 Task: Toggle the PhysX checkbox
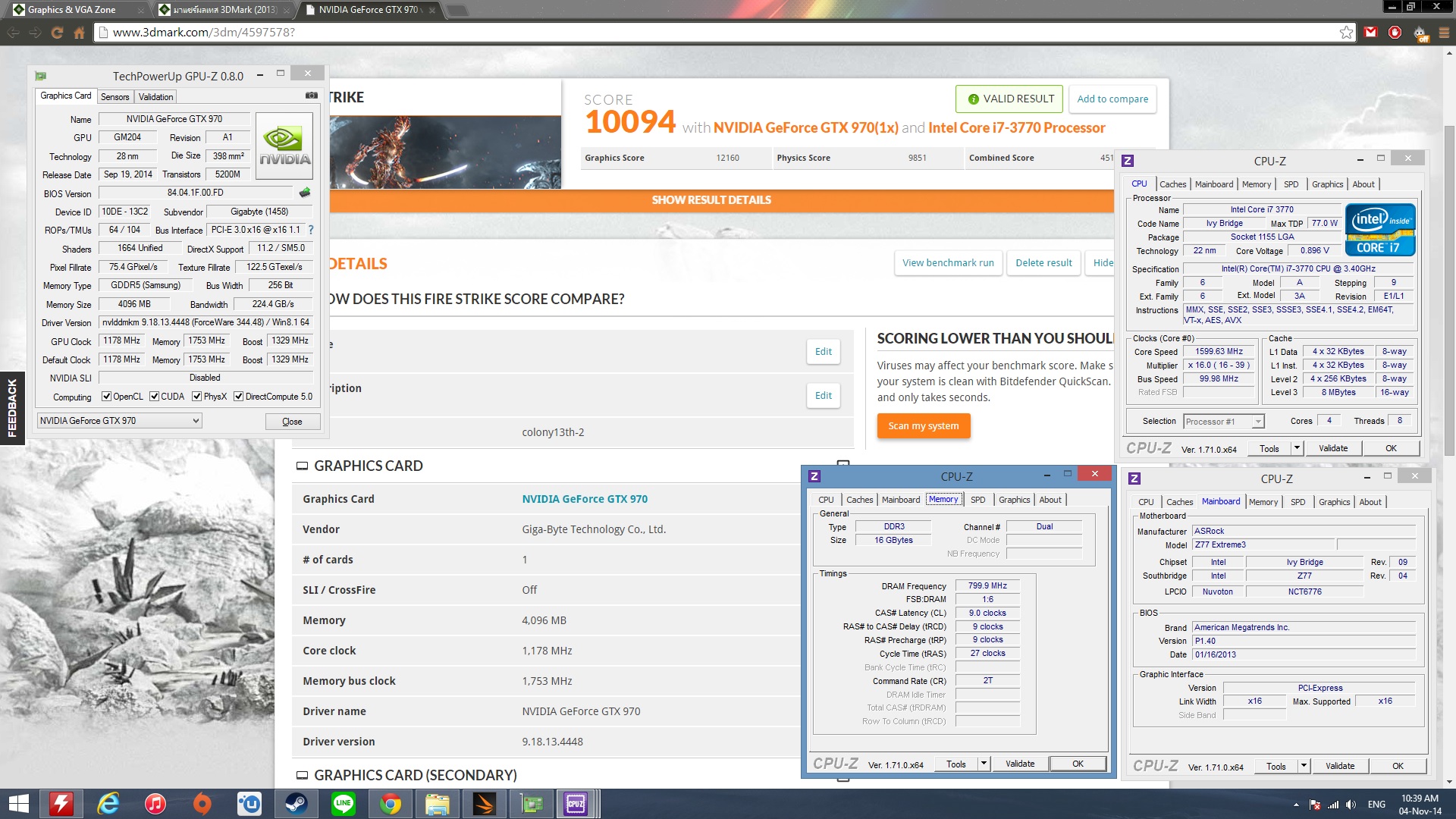point(197,397)
